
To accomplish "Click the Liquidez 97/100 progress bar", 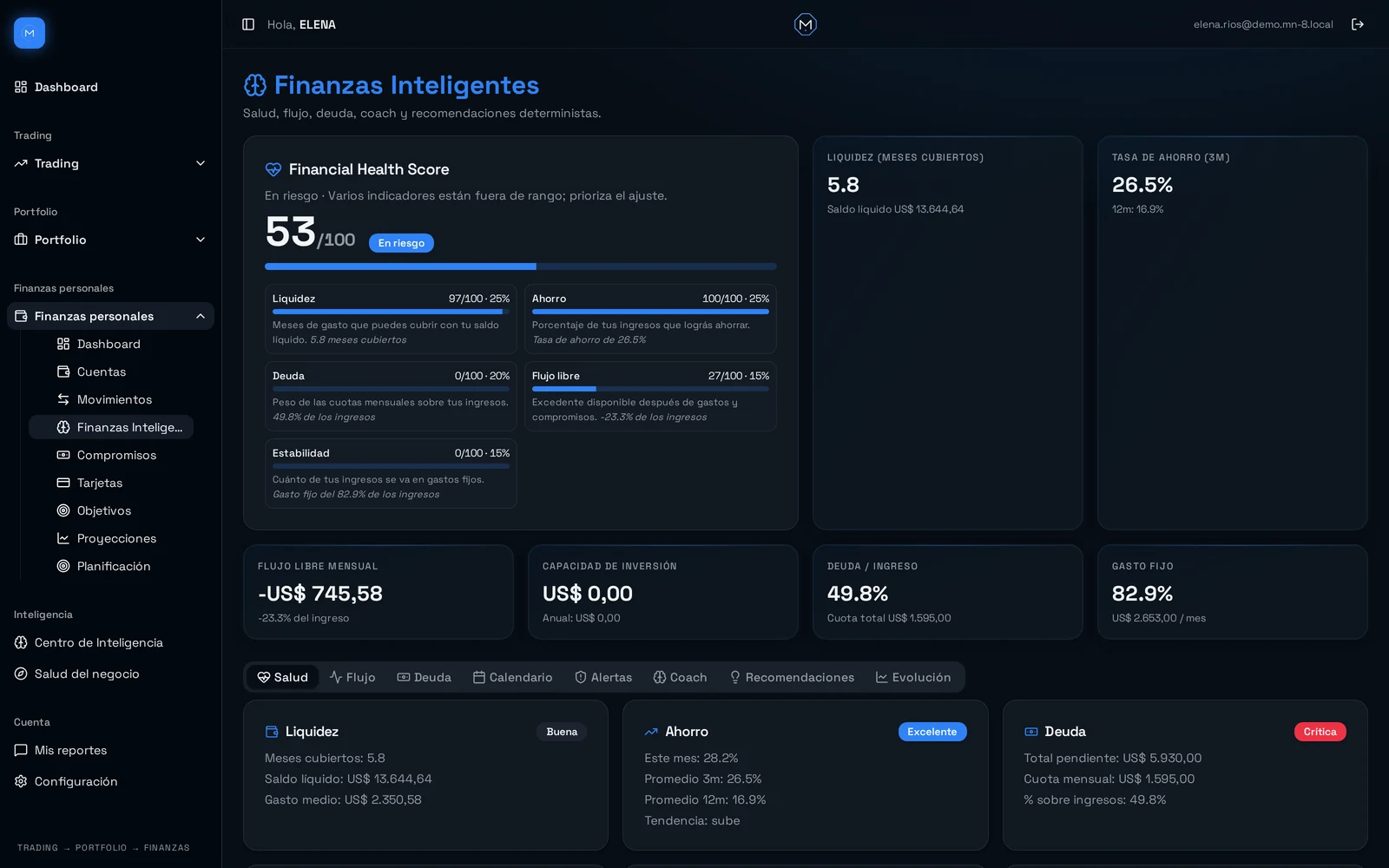I will (x=391, y=312).
